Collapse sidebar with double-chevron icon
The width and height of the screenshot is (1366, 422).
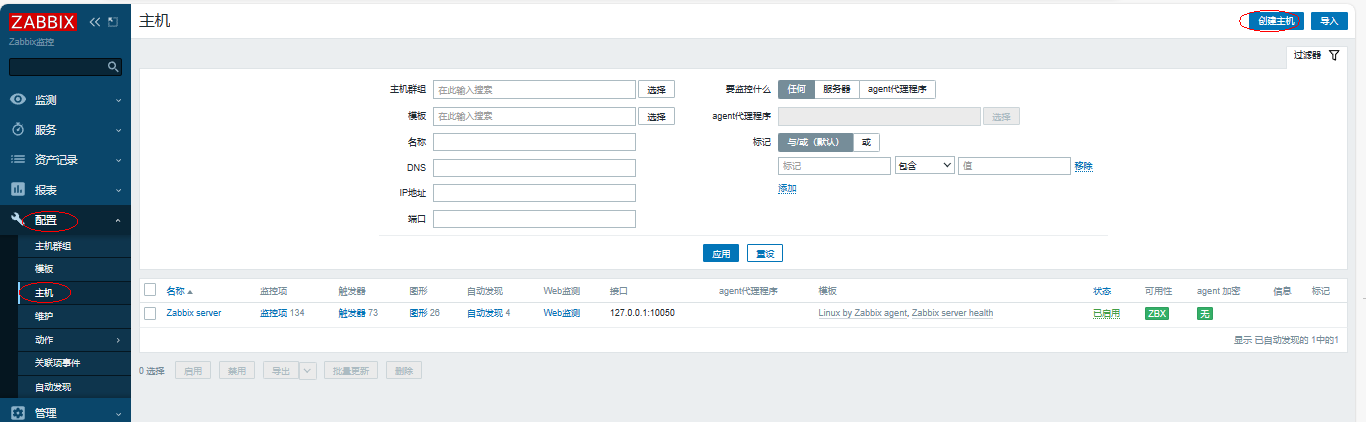pyautogui.click(x=95, y=22)
